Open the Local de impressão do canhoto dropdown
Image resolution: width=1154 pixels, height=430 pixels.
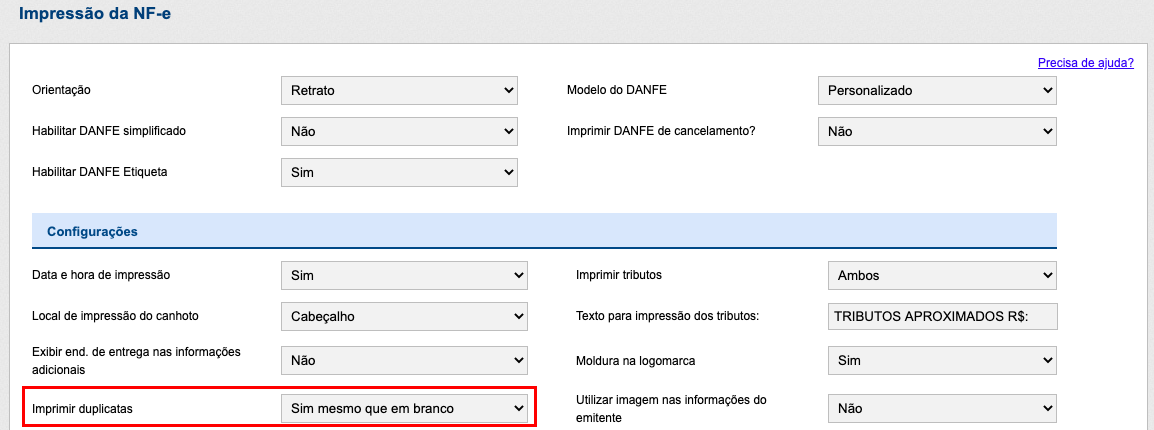pos(404,316)
